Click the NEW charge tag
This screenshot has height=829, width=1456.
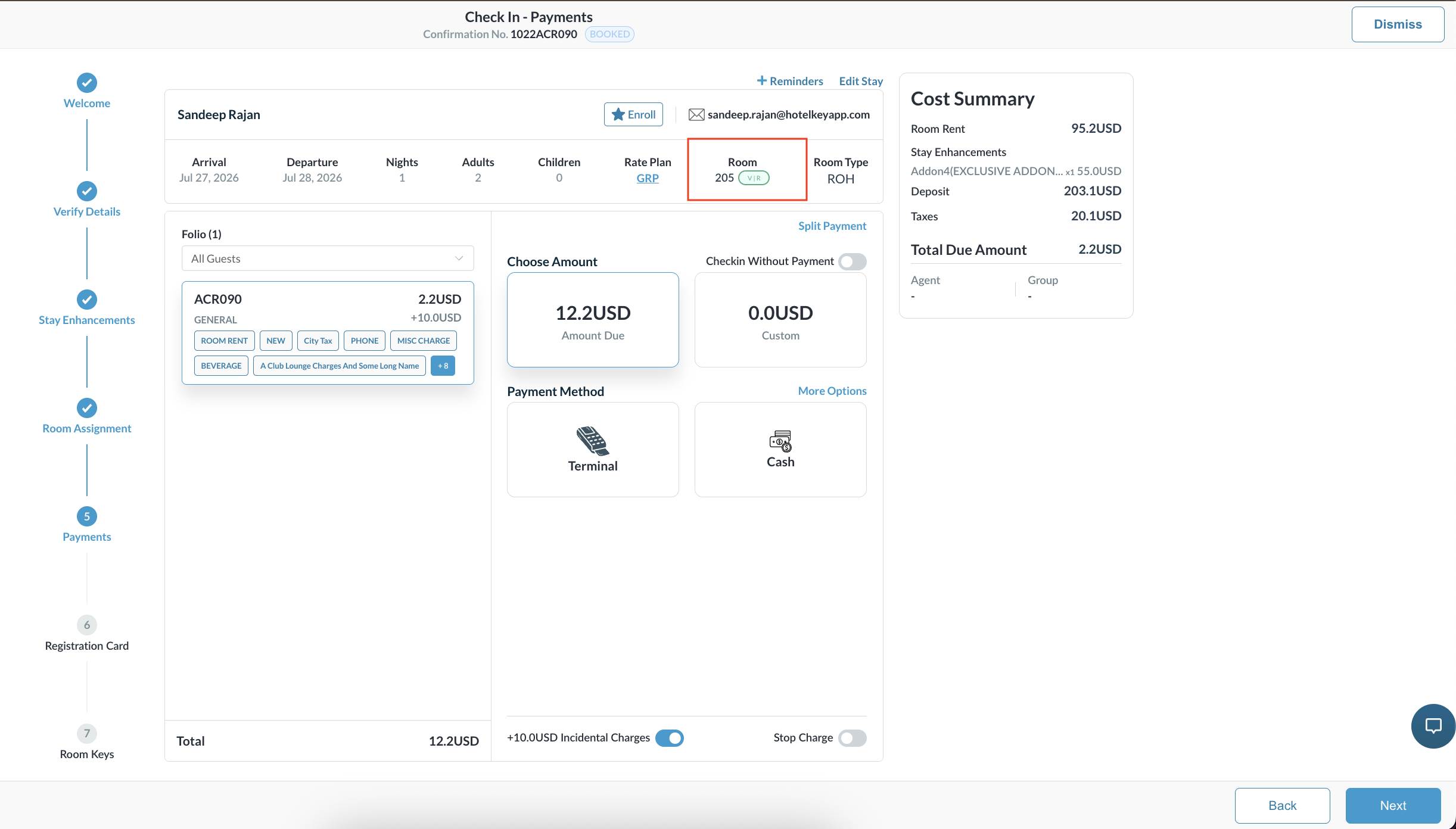[276, 341]
